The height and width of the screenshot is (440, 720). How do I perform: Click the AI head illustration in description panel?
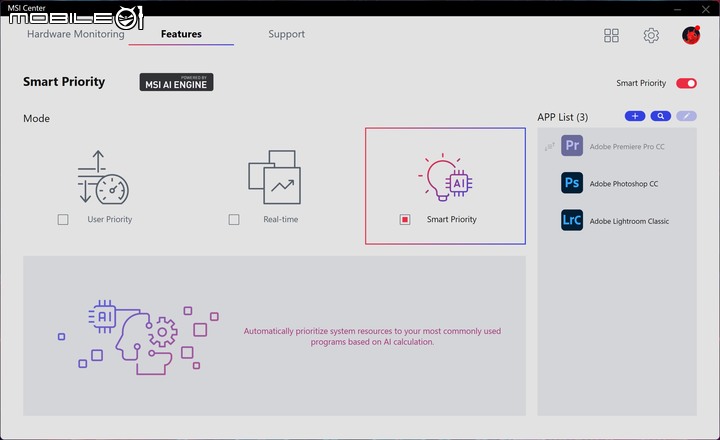[x=138, y=337]
